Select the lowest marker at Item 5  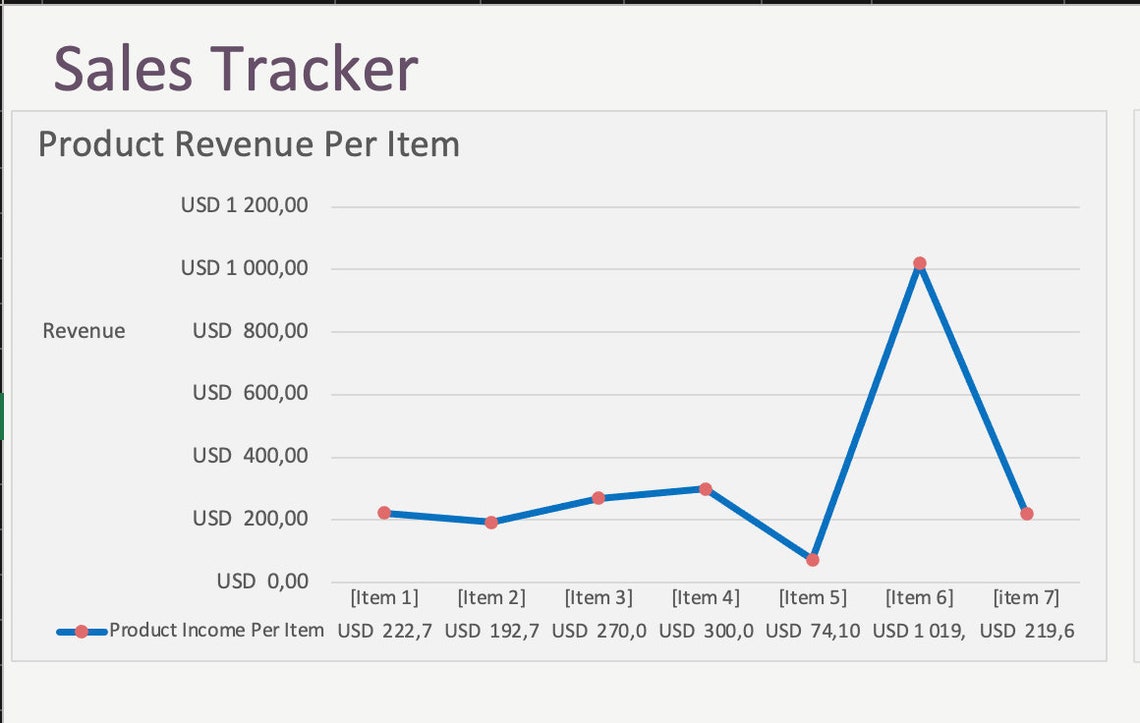813,560
